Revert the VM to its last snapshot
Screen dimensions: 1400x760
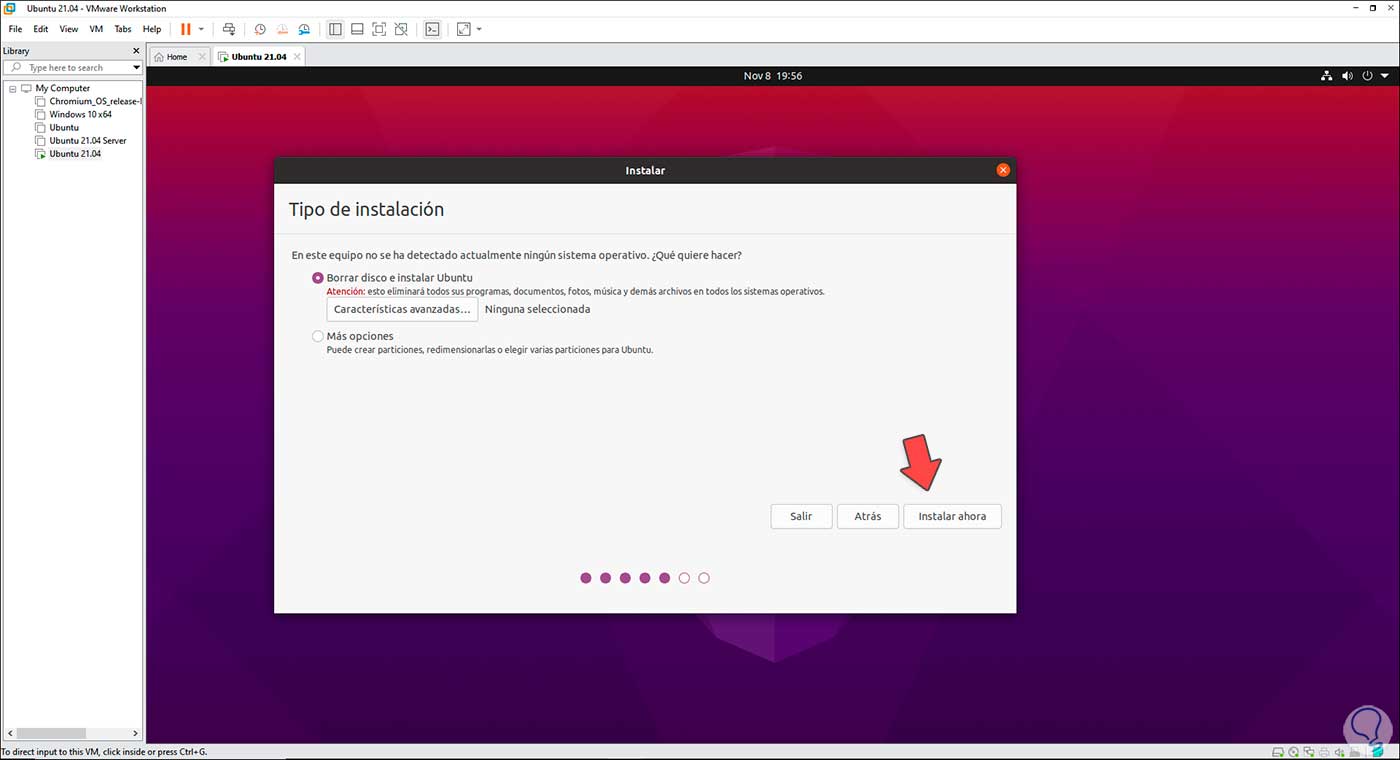point(282,29)
